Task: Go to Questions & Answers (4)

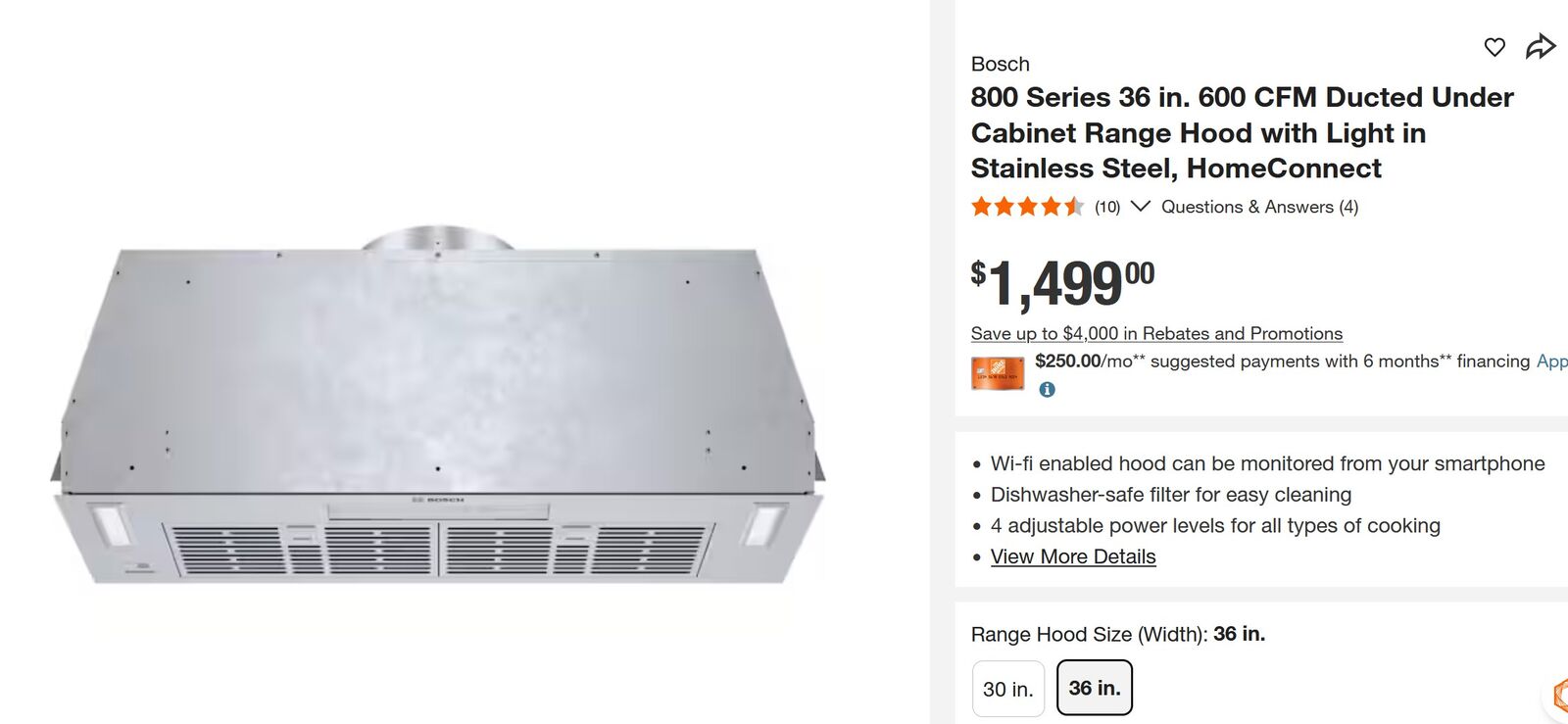Action: pos(1259,207)
